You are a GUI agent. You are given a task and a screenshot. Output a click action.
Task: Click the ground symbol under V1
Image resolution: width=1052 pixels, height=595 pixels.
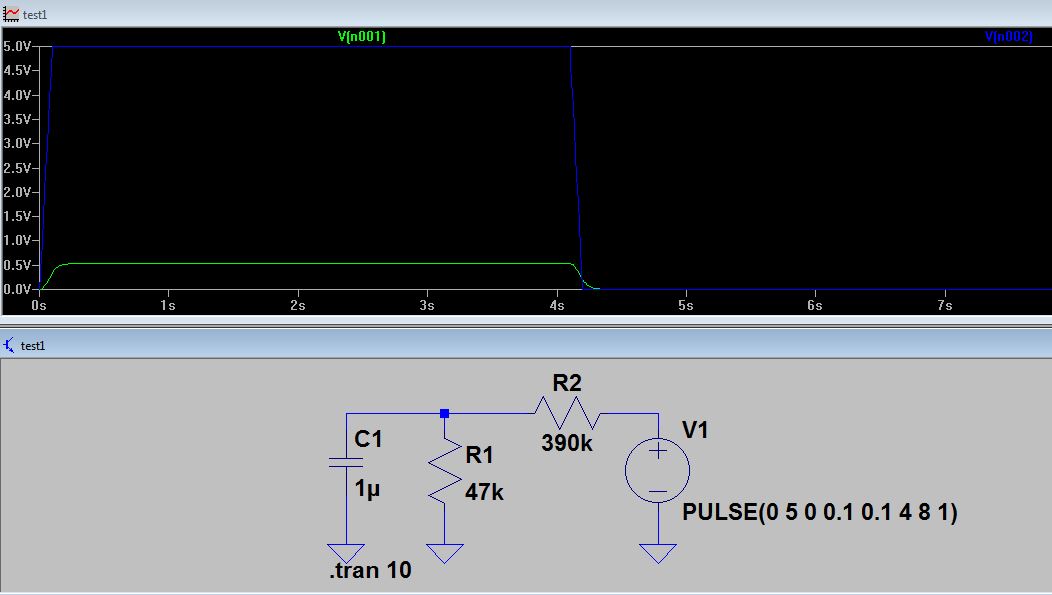(658, 553)
